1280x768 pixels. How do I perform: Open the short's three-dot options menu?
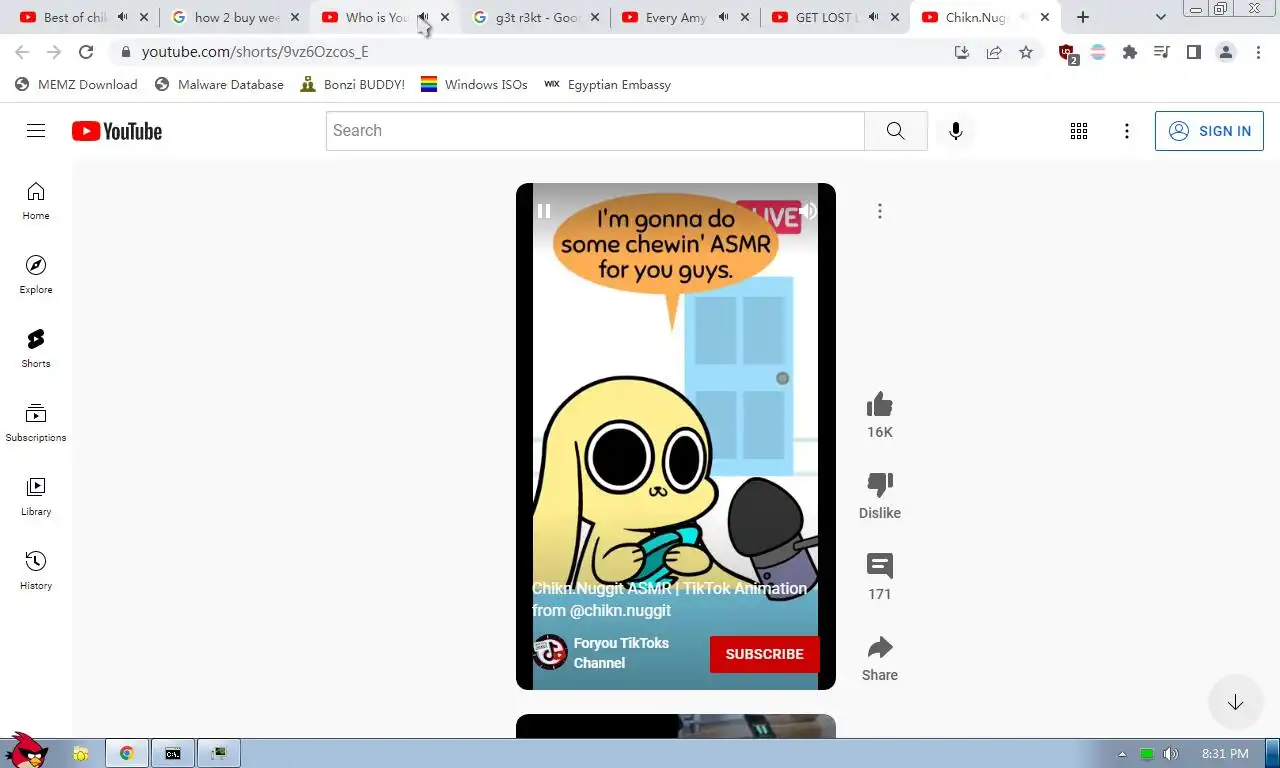[880, 211]
